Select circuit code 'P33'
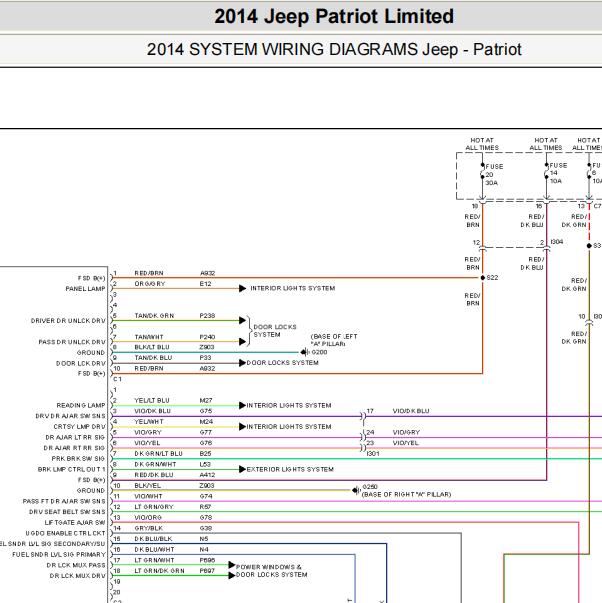 click(205, 358)
